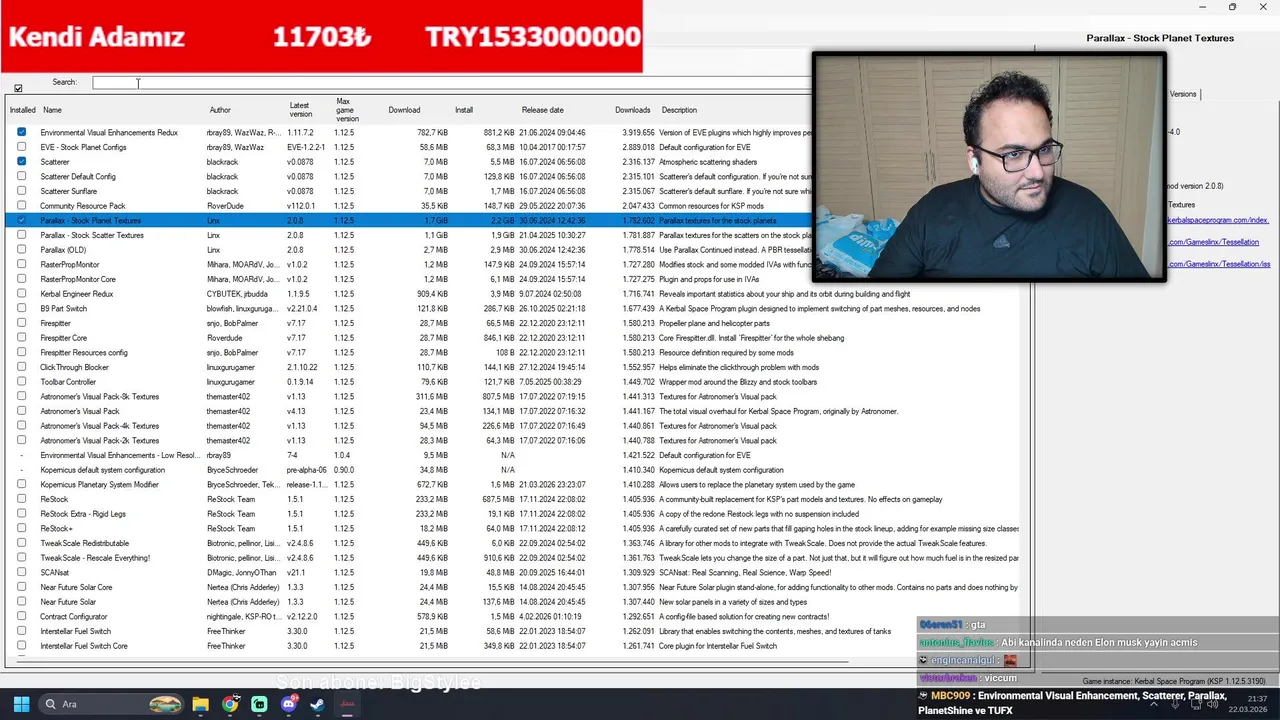The width and height of the screenshot is (1280, 720).
Task: Sort by the Release date column header
Action: coord(542,110)
